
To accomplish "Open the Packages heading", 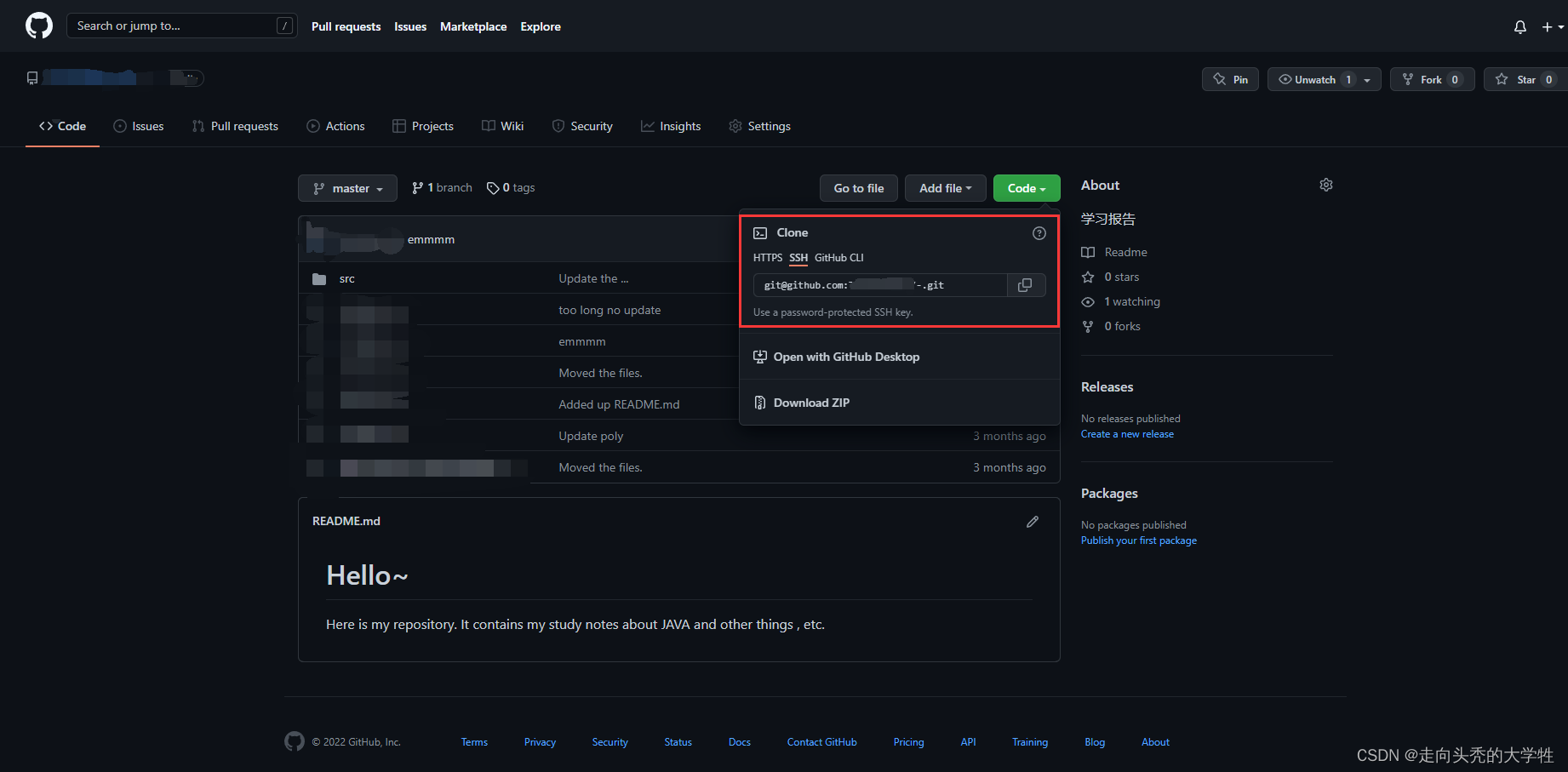I will pos(1109,493).
